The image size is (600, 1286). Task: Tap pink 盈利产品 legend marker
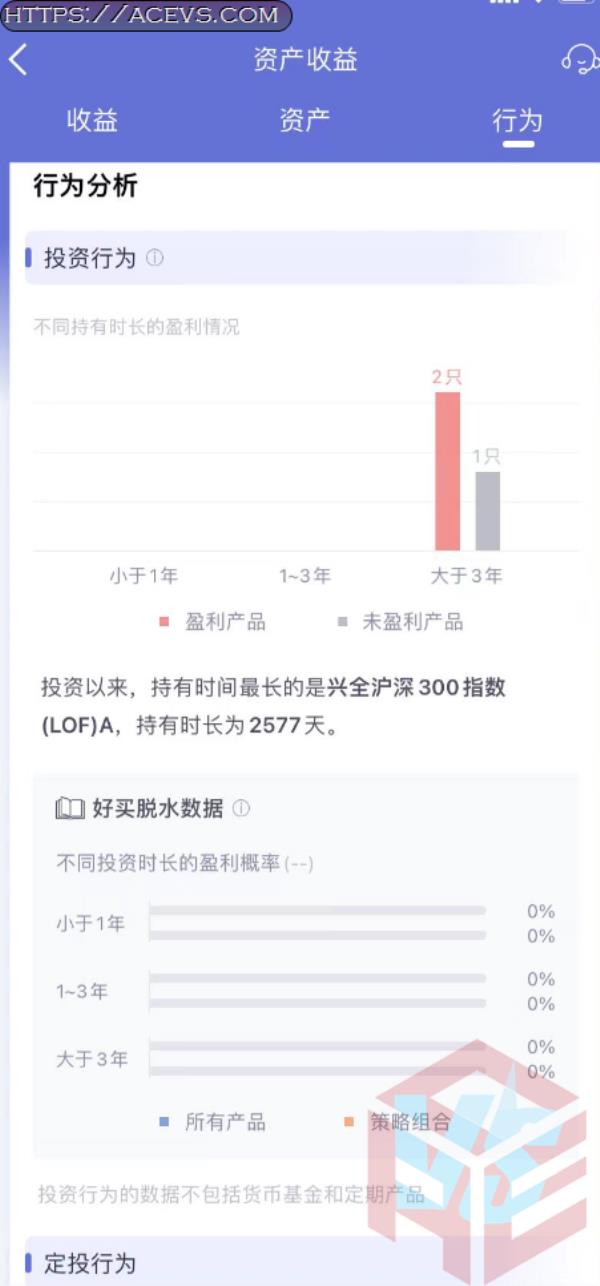(165, 622)
